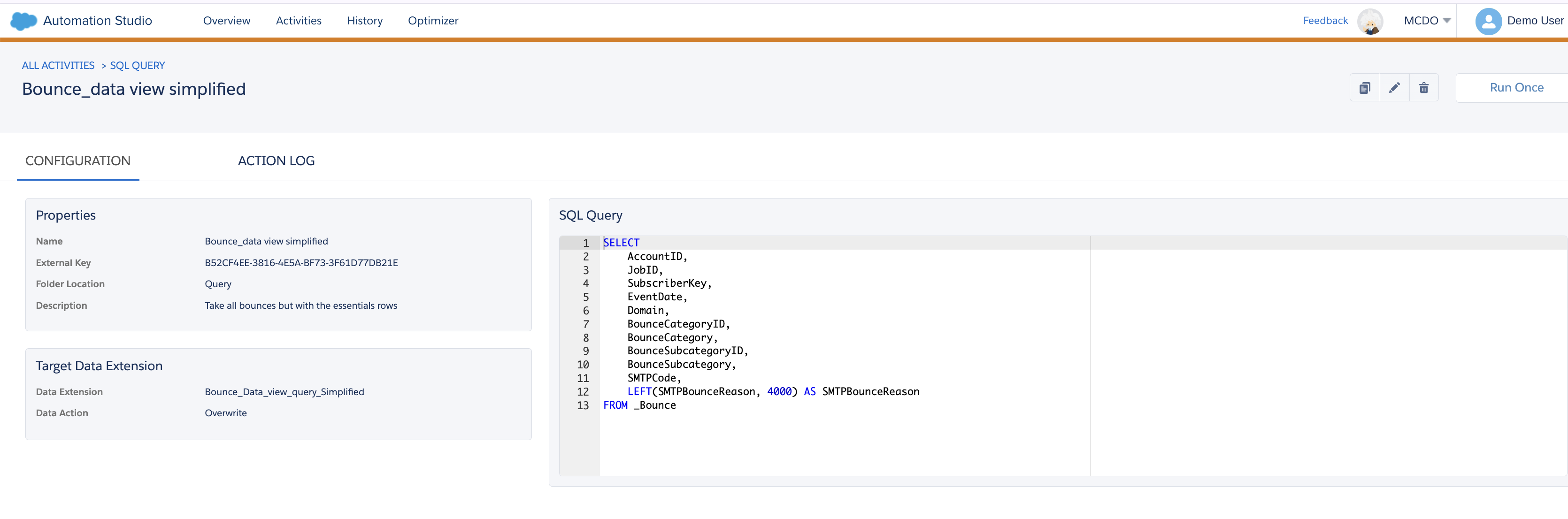The image size is (1568, 519).
Task: Click line number 13 in the gutter
Action: (583, 405)
